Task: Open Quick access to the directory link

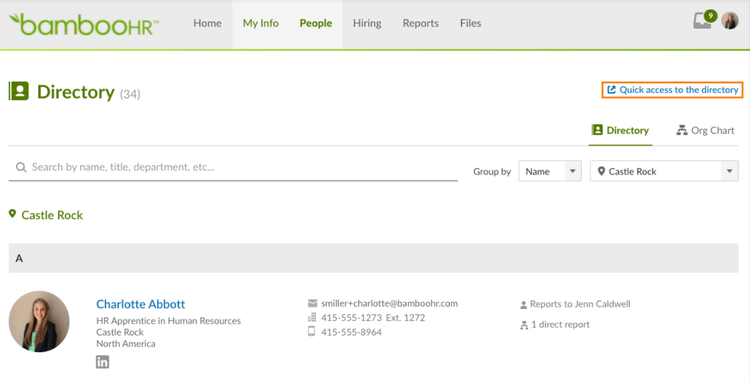Action: 672,90
